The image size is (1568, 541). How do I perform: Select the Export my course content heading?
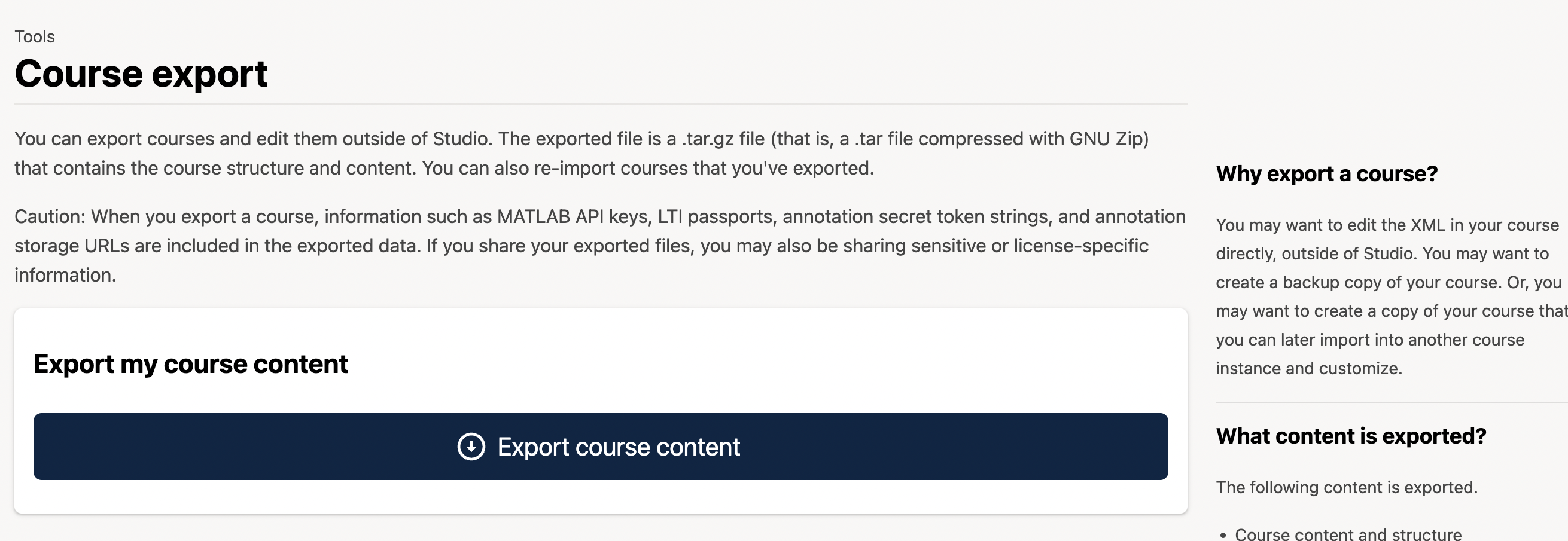190,364
